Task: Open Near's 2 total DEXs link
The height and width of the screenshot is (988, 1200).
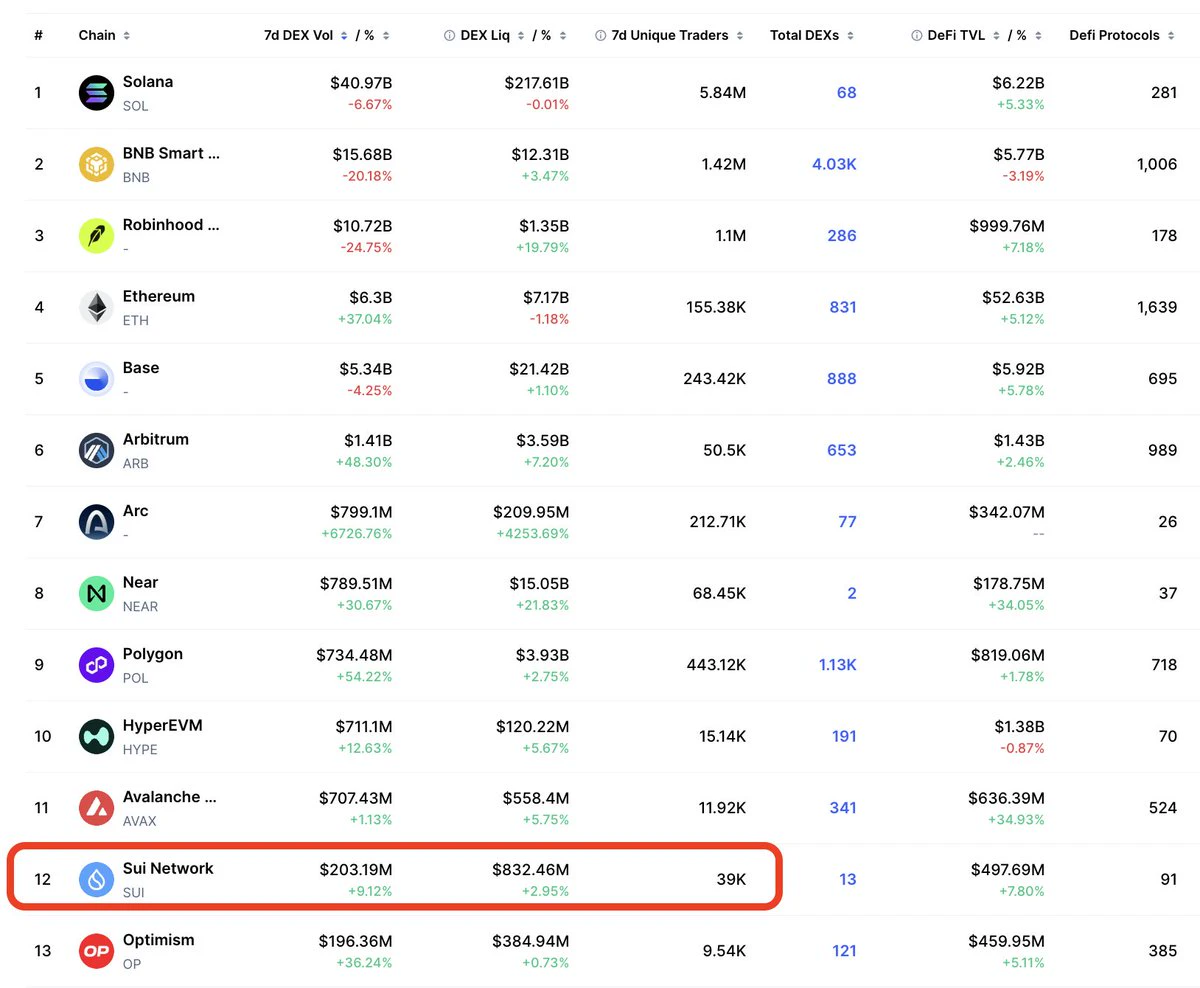Action: click(x=852, y=593)
